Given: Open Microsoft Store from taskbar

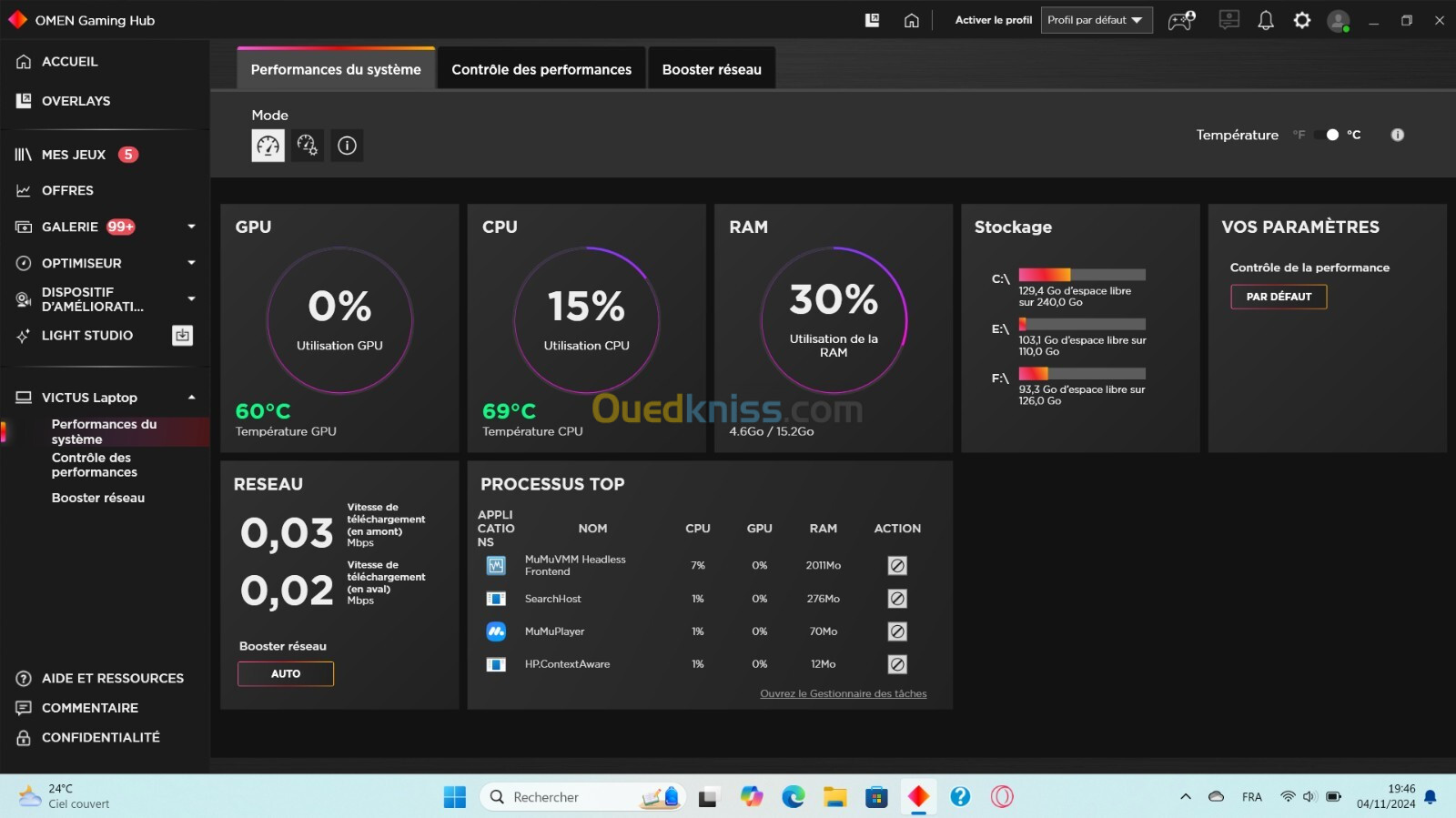Looking at the screenshot, I should pos(876,797).
